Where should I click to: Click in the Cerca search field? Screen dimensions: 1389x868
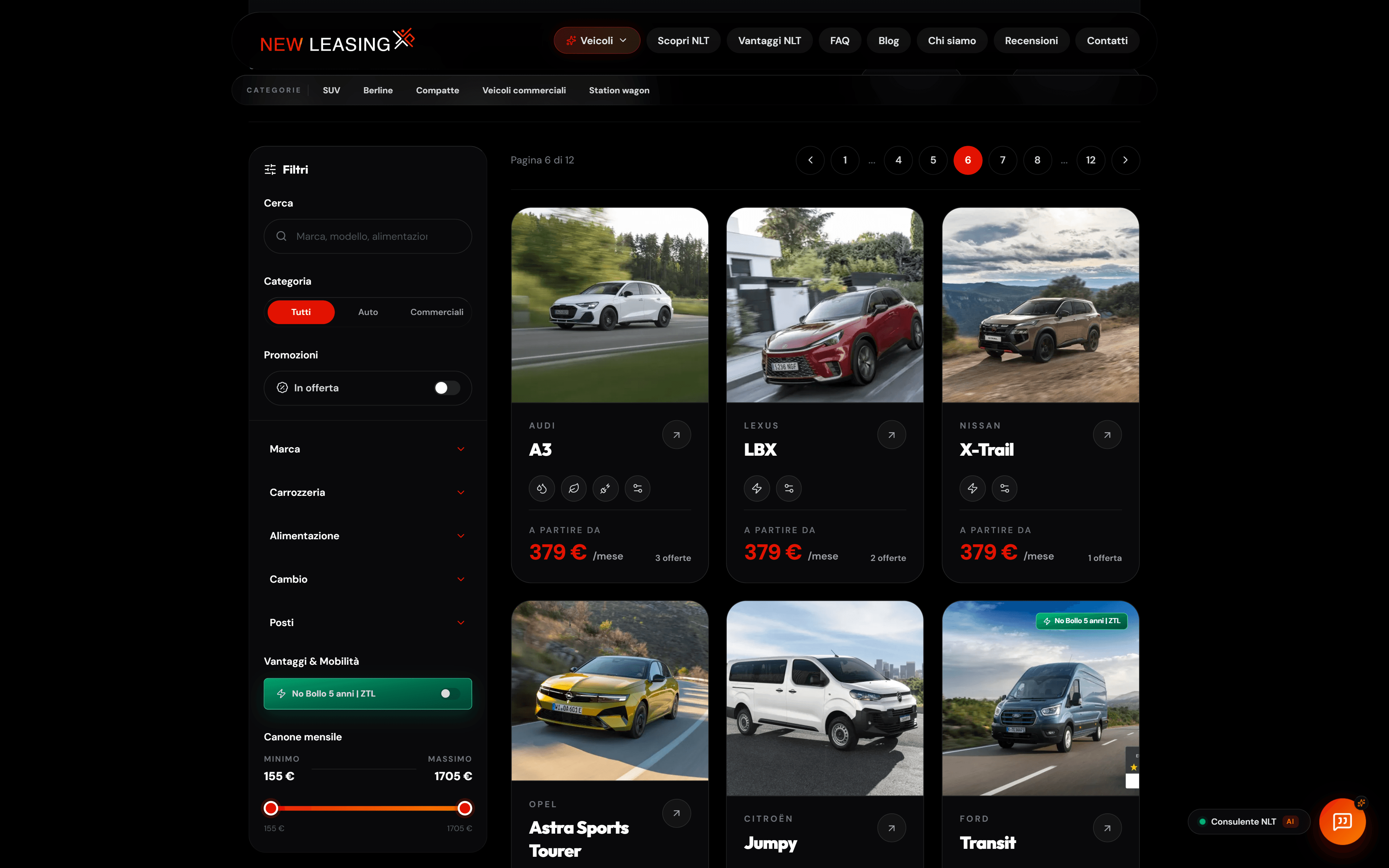tap(368, 236)
